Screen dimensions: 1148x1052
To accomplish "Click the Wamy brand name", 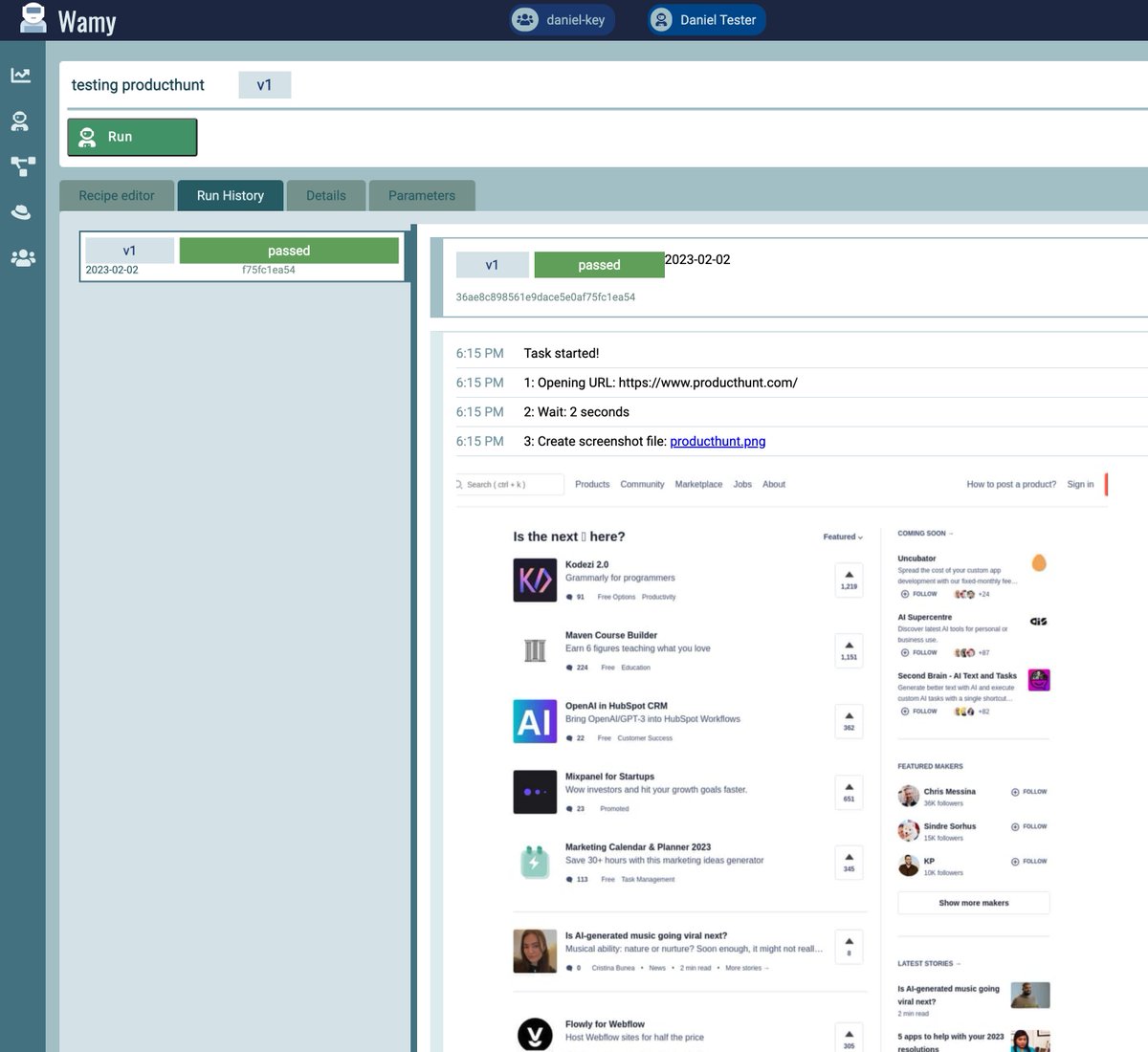I will click(x=87, y=21).
